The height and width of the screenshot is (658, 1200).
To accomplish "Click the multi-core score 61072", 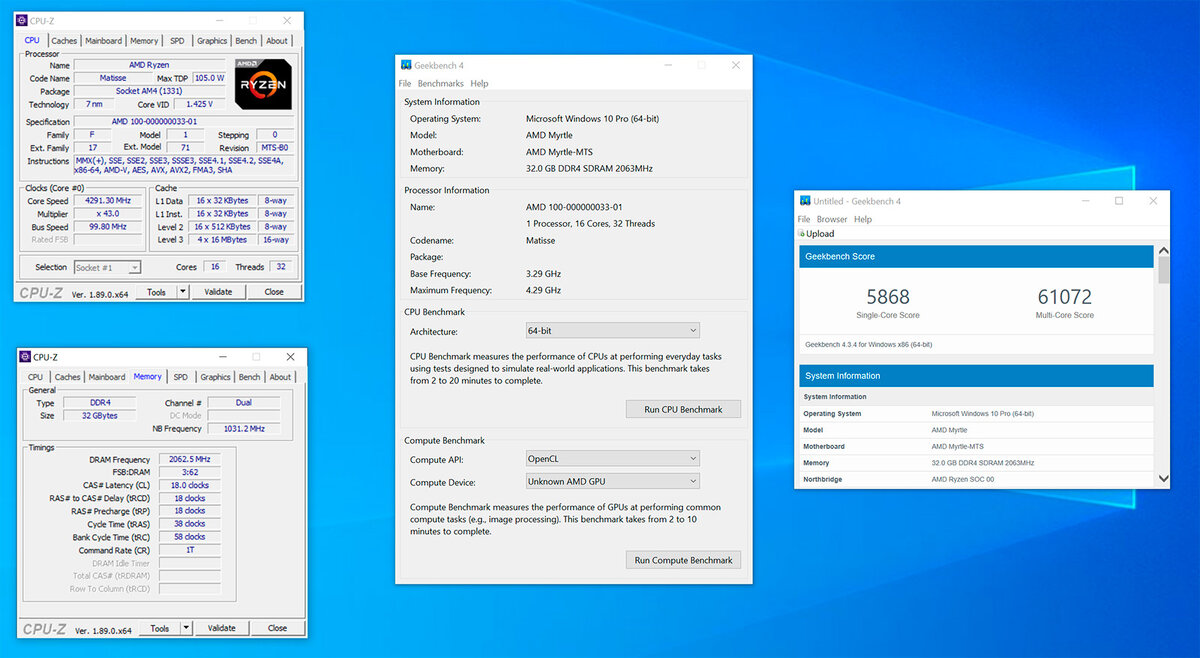I will 1064,297.
